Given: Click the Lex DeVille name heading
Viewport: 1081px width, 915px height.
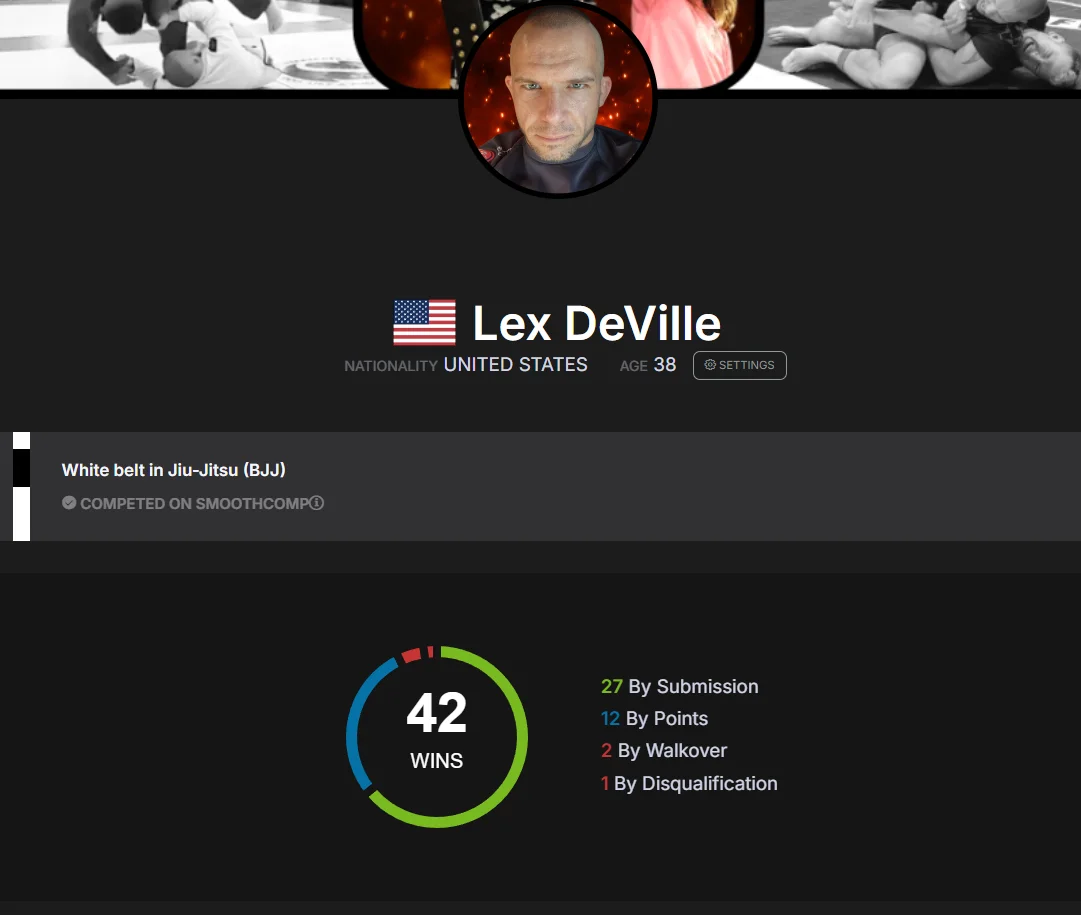Looking at the screenshot, I should (596, 323).
